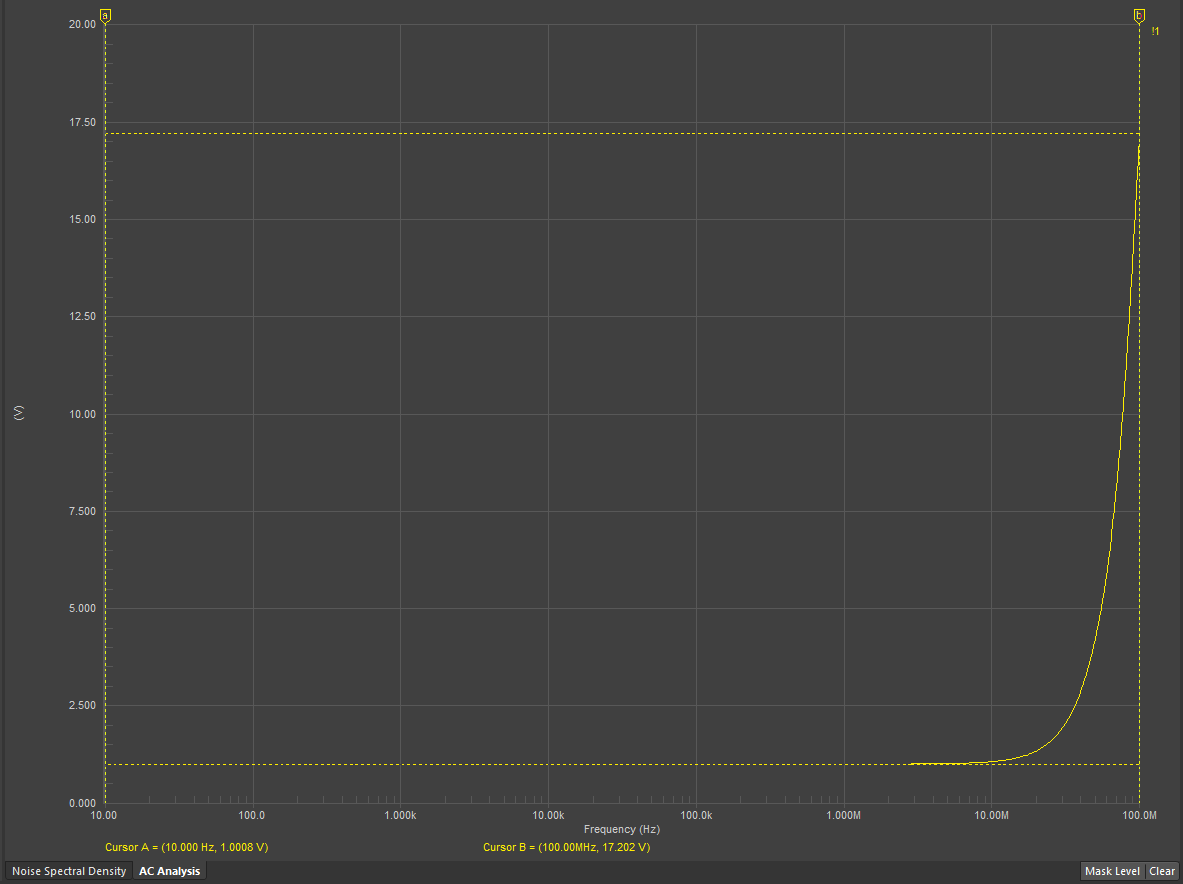Click the 1.000M x-axis frequency label
Viewport: 1183px width, 884px height.
[x=843, y=815]
